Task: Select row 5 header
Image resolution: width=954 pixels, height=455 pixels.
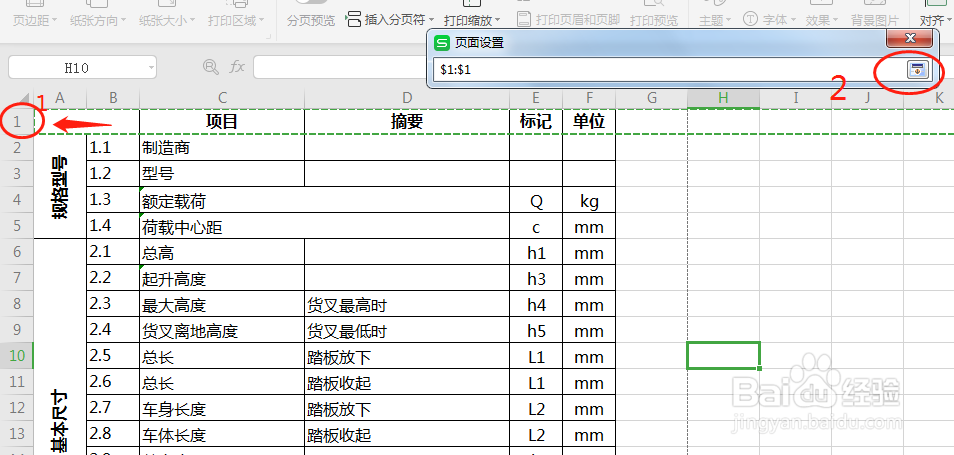Action: (17, 226)
